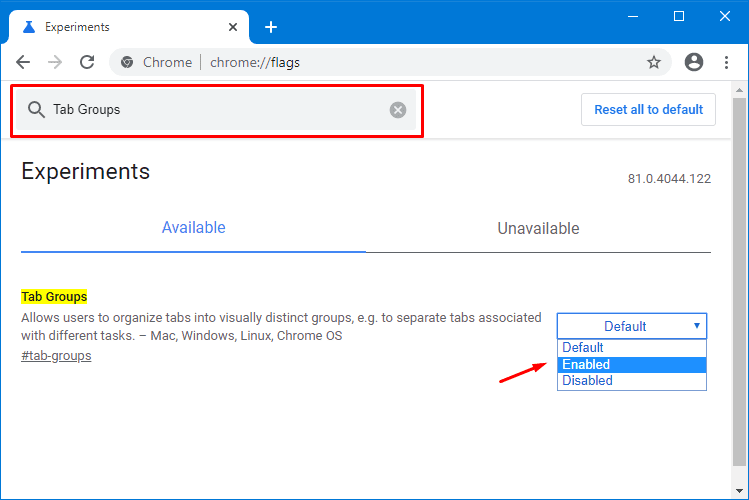Click the scrollbar up arrow
The width and height of the screenshot is (749, 500).
tap(739, 90)
